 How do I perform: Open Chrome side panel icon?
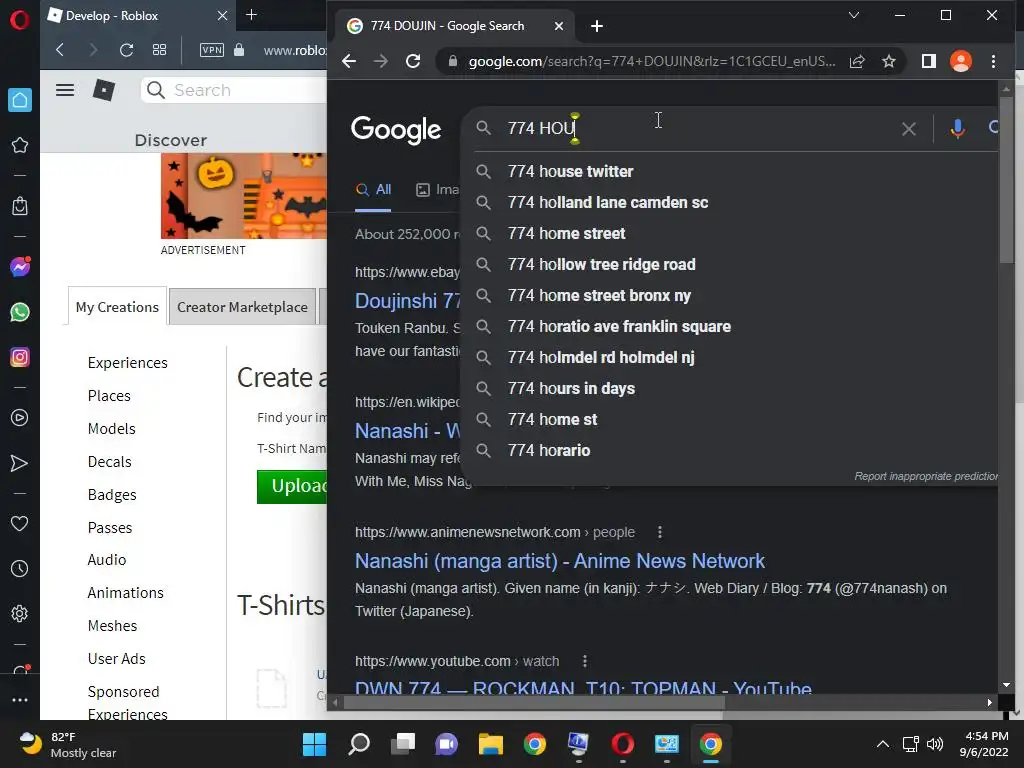[x=929, y=61]
